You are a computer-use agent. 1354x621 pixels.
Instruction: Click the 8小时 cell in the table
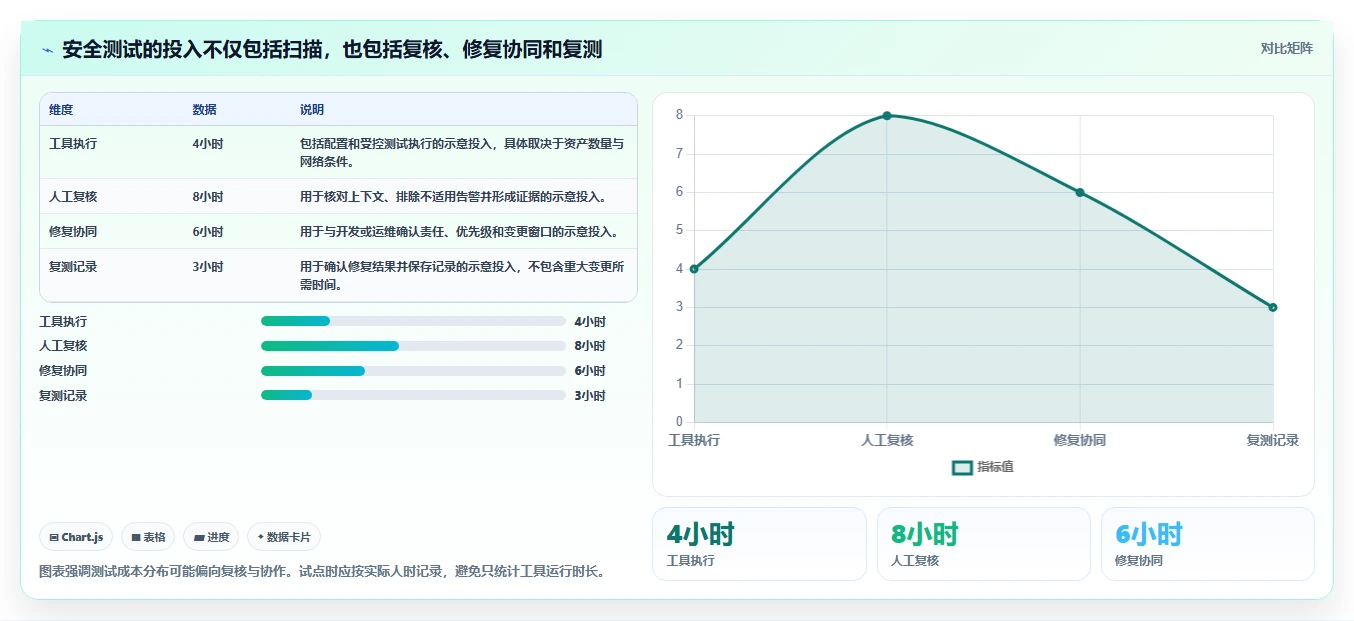[x=208, y=197]
